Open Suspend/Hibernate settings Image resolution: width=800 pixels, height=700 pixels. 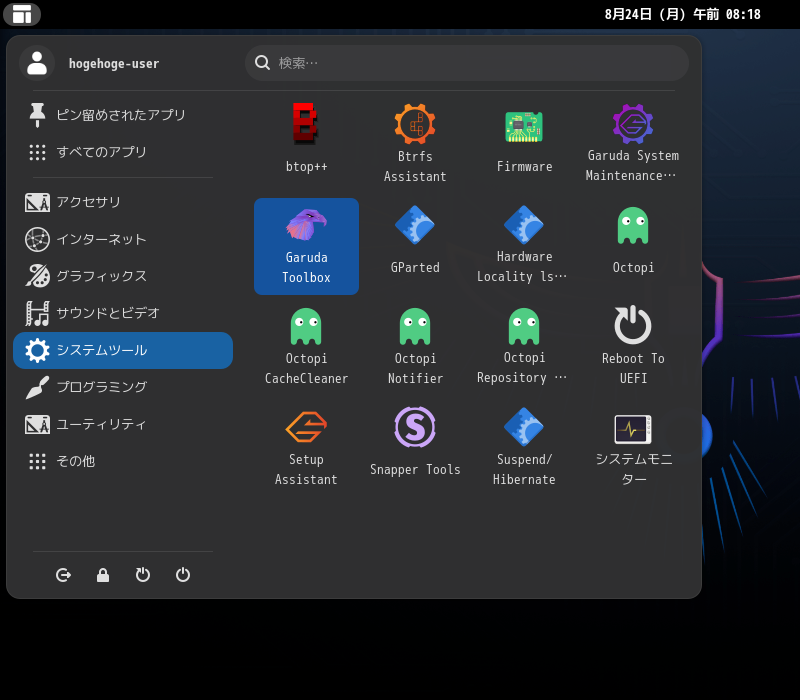(x=524, y=448)
